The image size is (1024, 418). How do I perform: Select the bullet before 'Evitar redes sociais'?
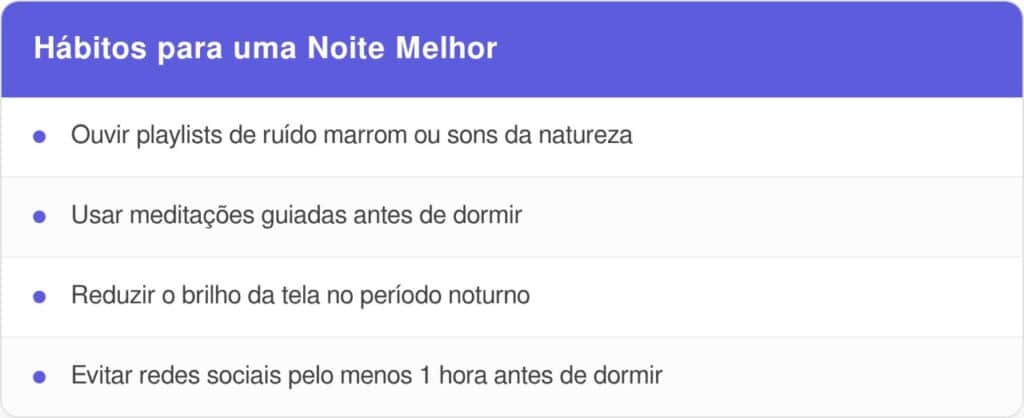pyautogui.click(x=40, y=377)
